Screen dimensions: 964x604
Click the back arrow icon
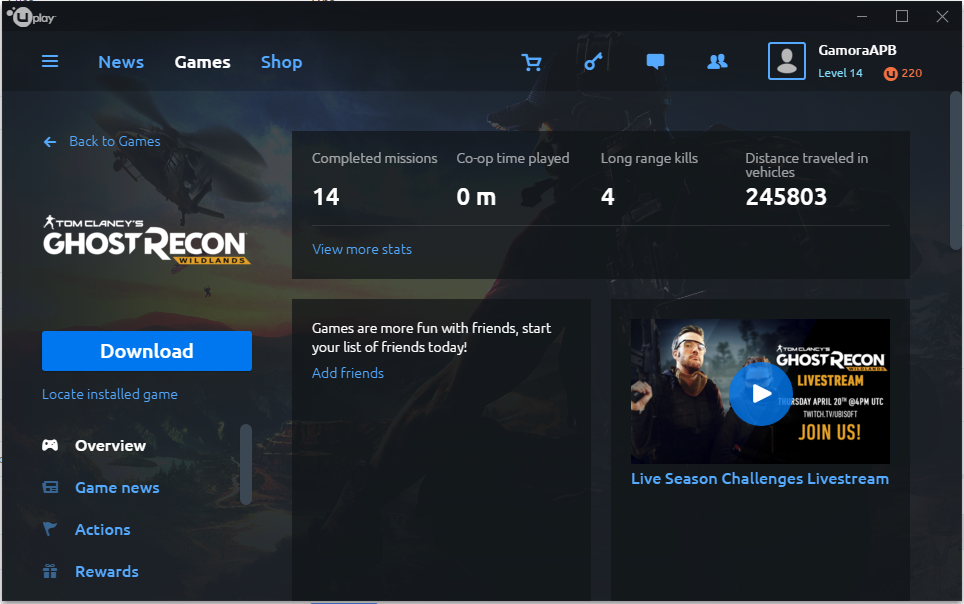click(x=50, y=142)
